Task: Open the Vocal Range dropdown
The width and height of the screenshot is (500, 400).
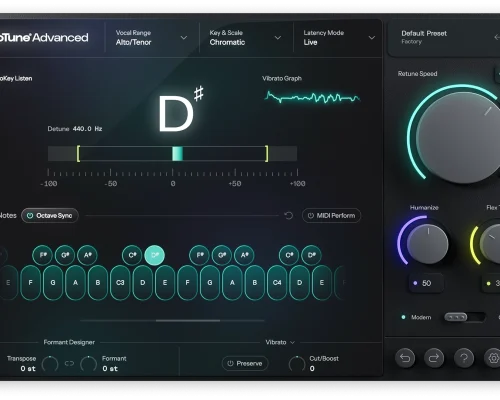Action: (152, 38)
